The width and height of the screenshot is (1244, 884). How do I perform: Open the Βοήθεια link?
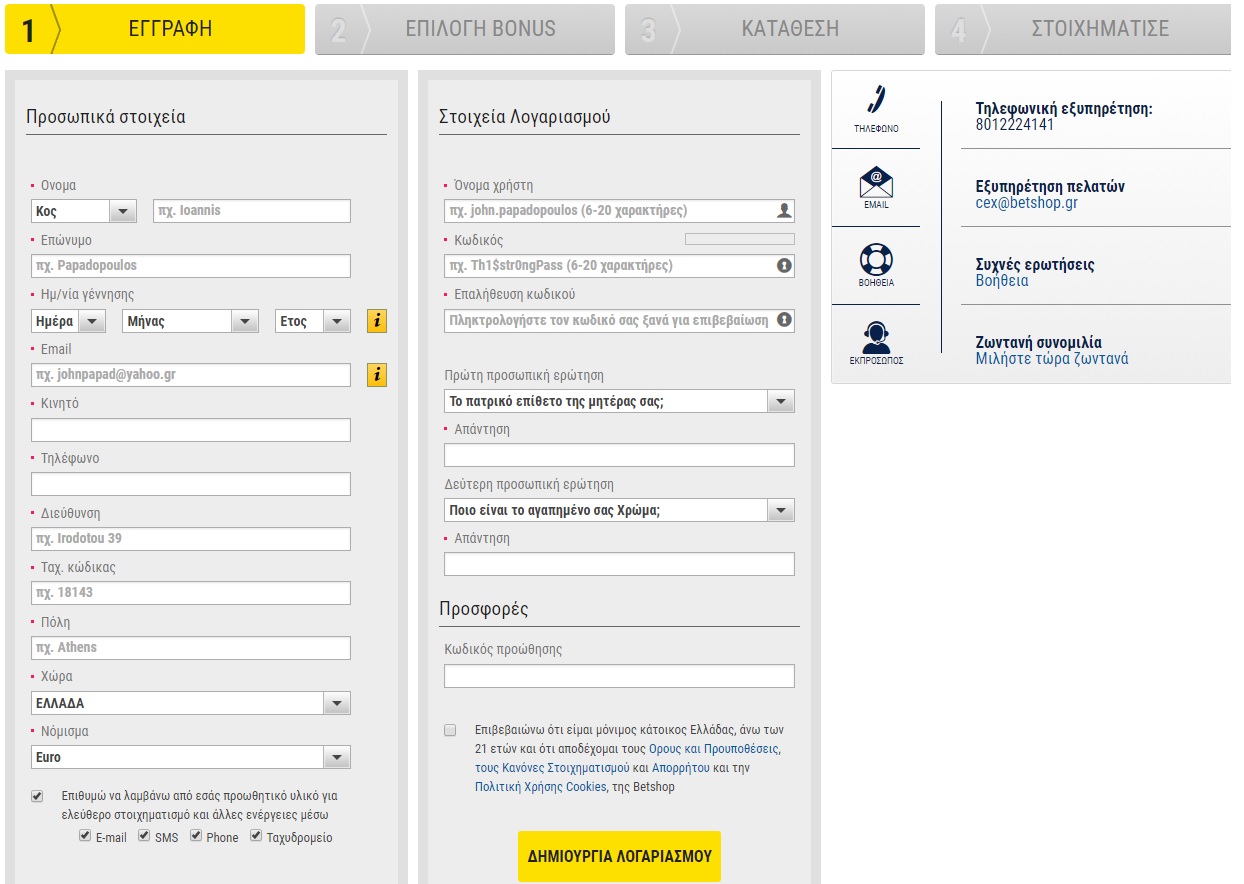(1002, 281)
